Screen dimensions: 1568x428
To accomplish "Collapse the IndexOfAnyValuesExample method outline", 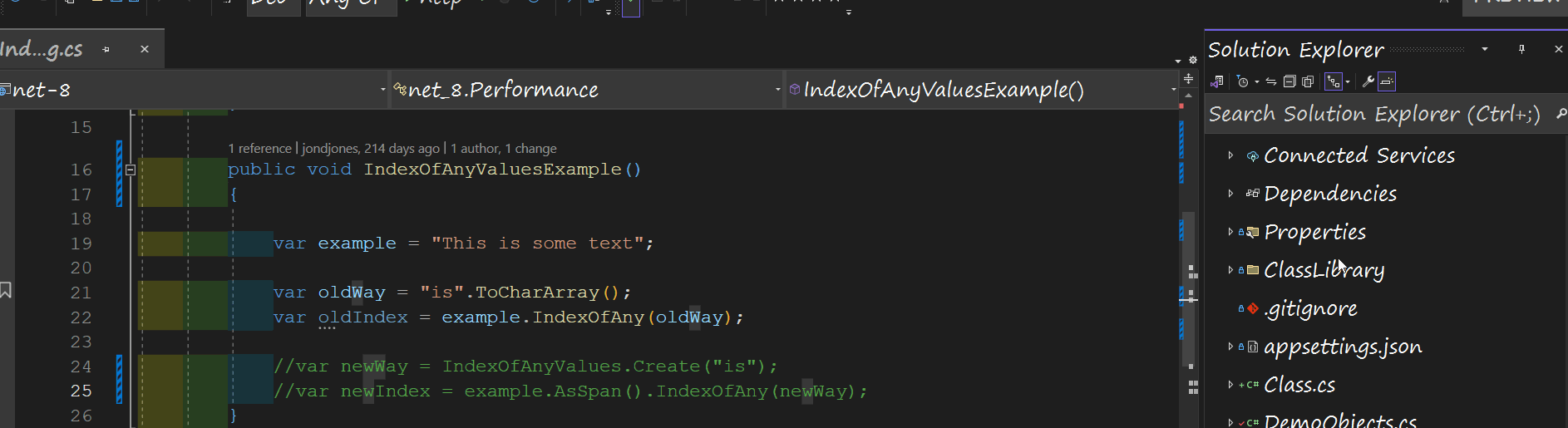I will pyautogui.click(x=131, y=170).
